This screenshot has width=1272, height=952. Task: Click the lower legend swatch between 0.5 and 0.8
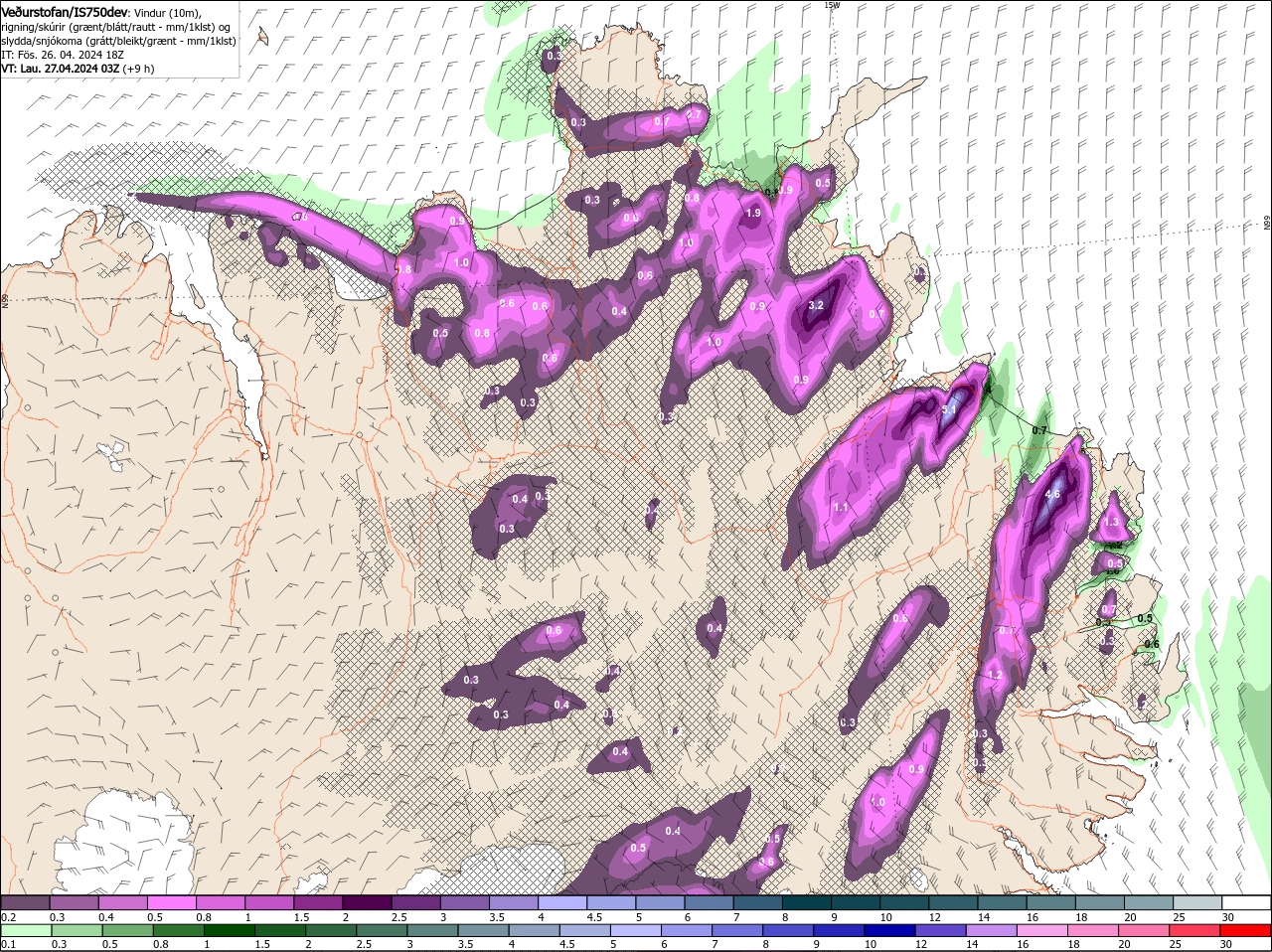point(127,930)
